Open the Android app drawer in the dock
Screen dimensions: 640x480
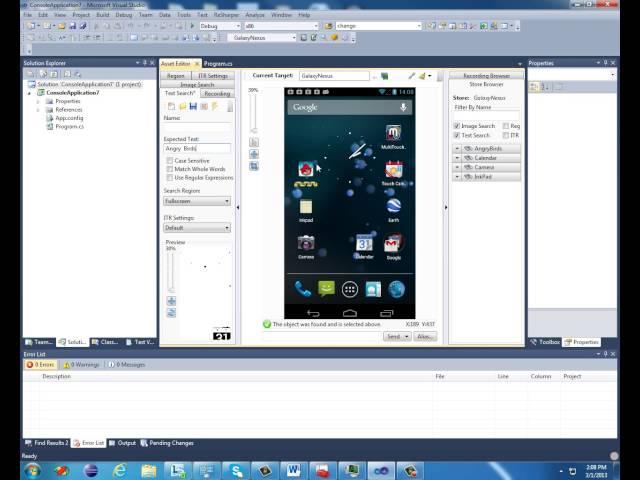coord(349,289)
